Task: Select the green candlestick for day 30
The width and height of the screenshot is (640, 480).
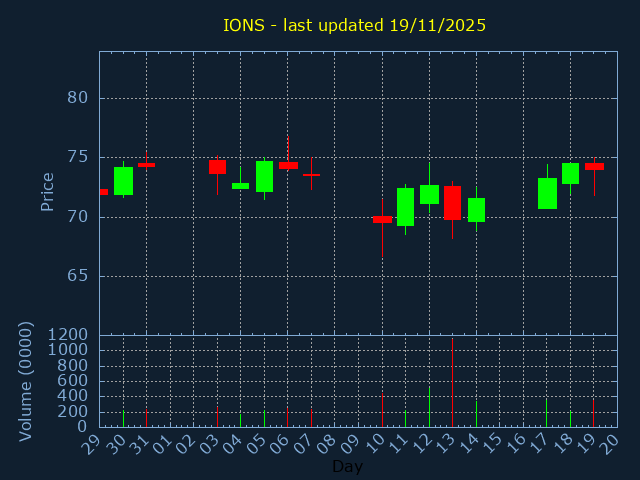Action: click(x=123, y=181)
